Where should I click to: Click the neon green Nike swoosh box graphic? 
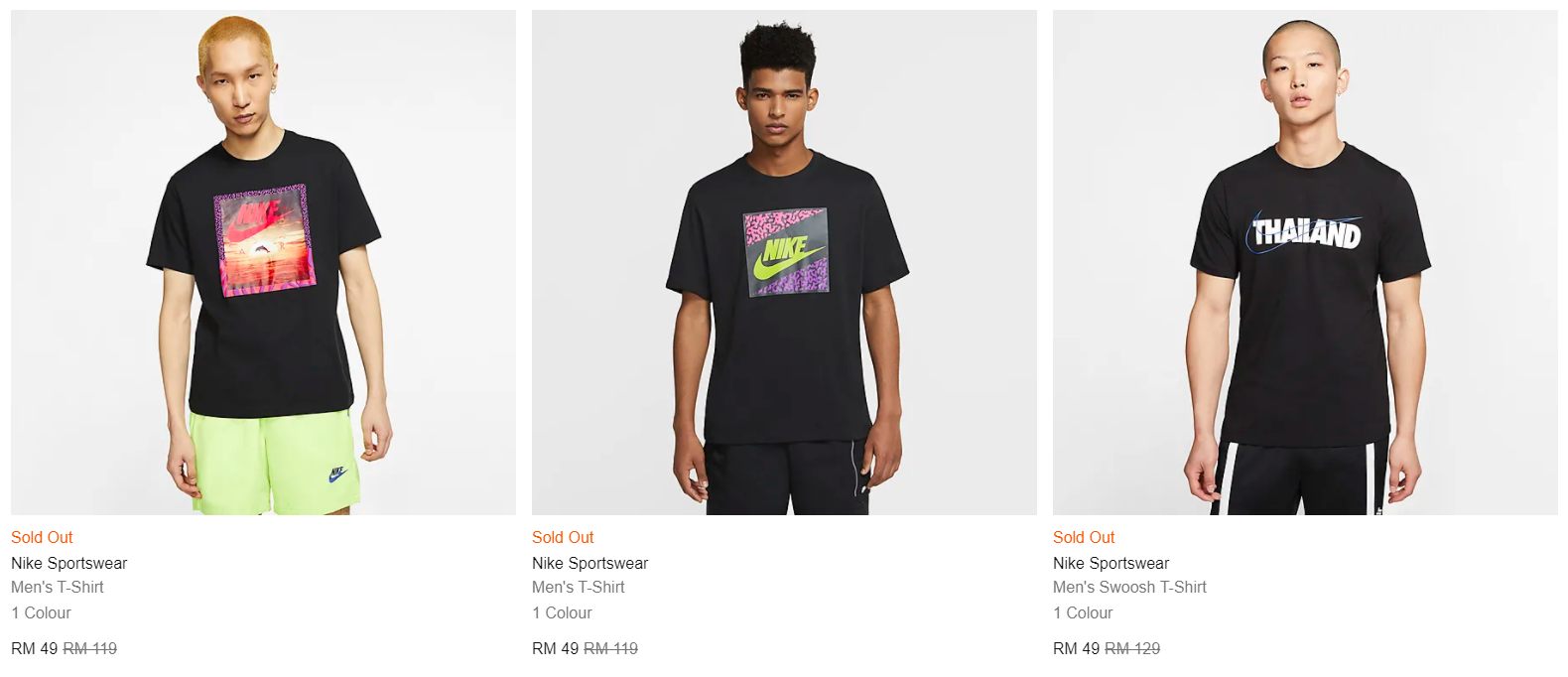point(787,252)
